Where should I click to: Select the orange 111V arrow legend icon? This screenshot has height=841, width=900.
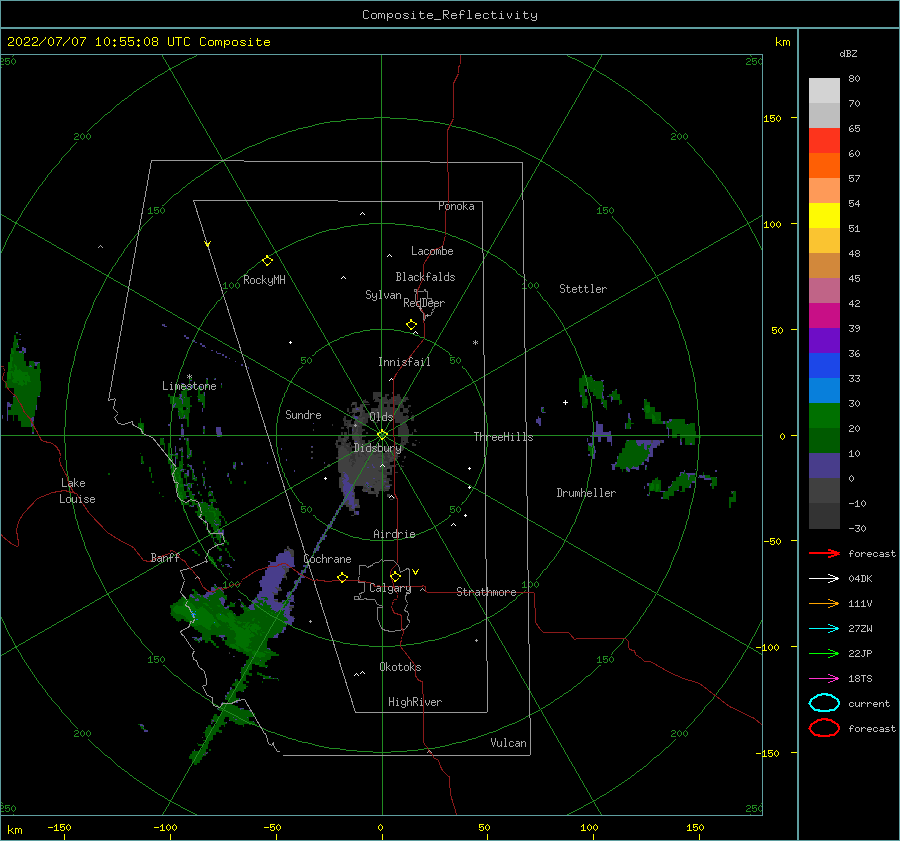coord(824,603)
